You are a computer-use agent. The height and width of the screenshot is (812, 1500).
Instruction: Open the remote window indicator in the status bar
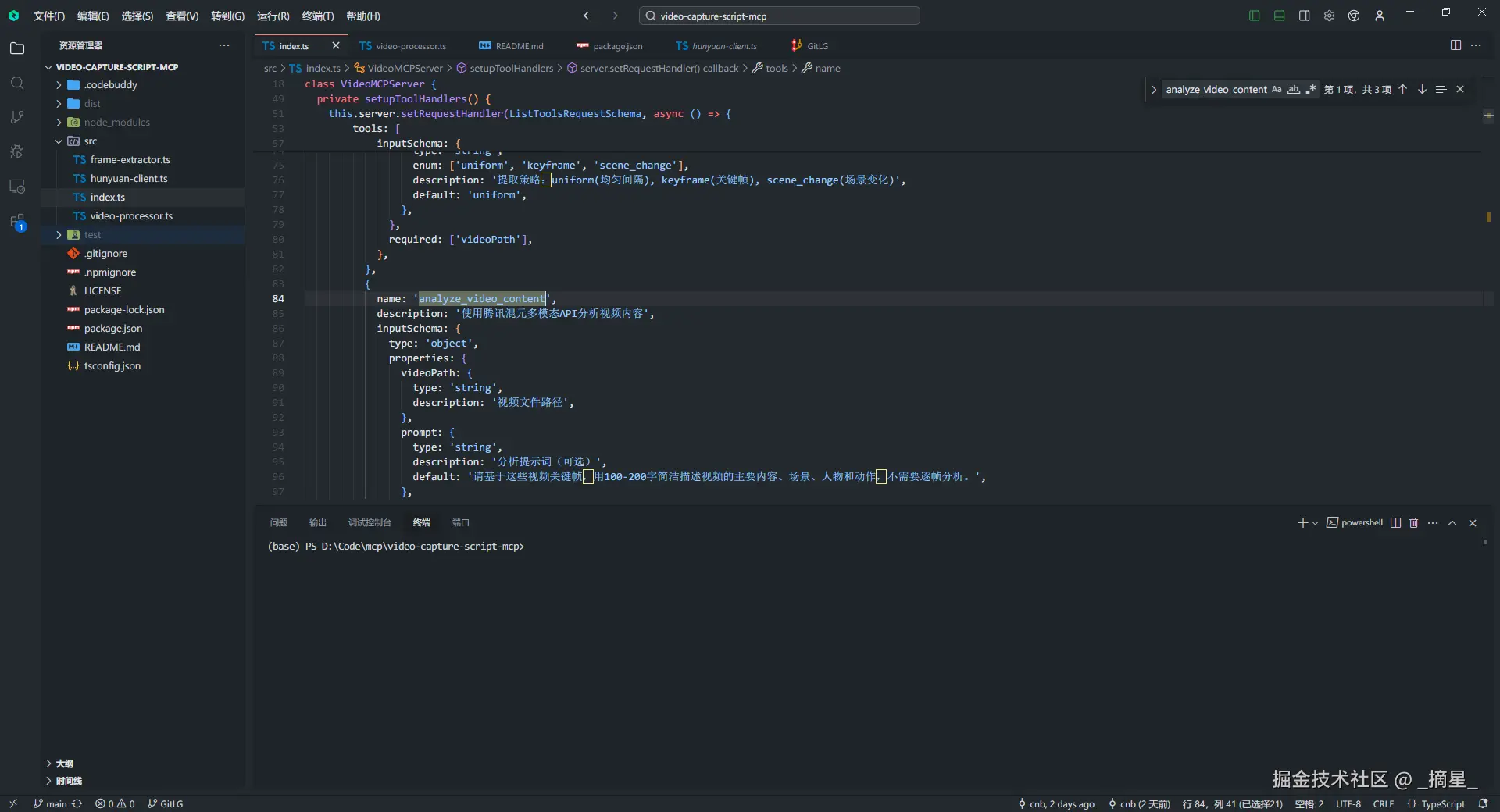(x=13, y=803)
